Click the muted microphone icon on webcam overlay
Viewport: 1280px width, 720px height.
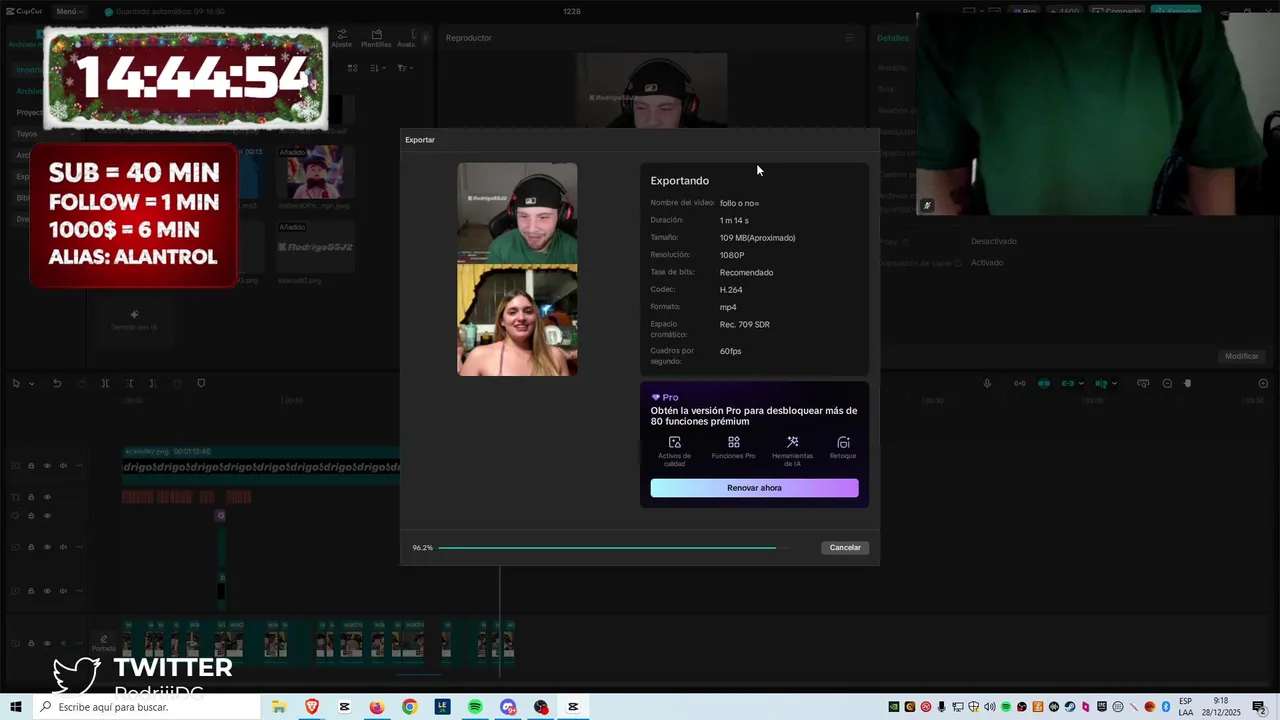click(927, 206)
